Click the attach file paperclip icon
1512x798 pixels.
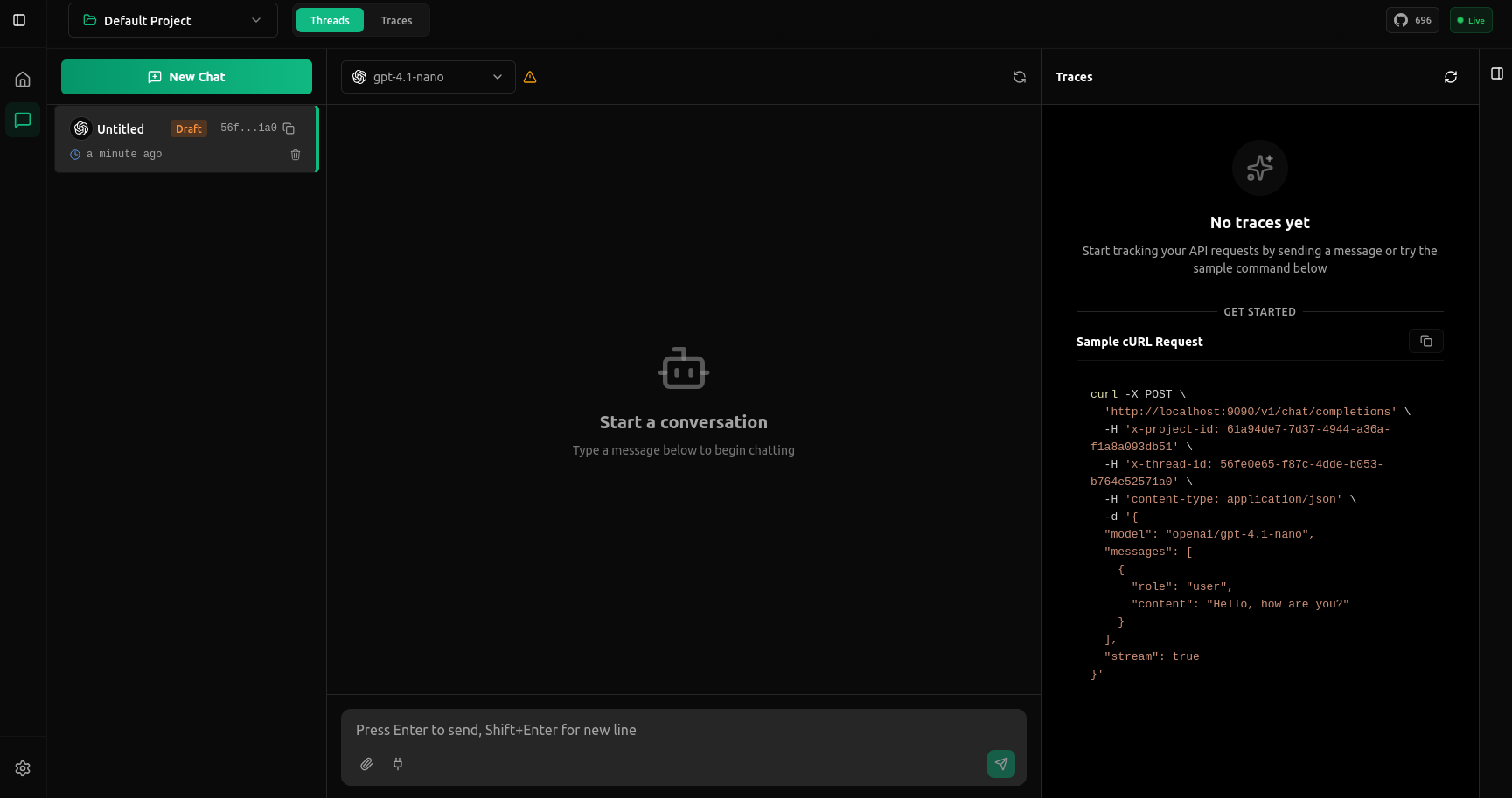(366, 764)
